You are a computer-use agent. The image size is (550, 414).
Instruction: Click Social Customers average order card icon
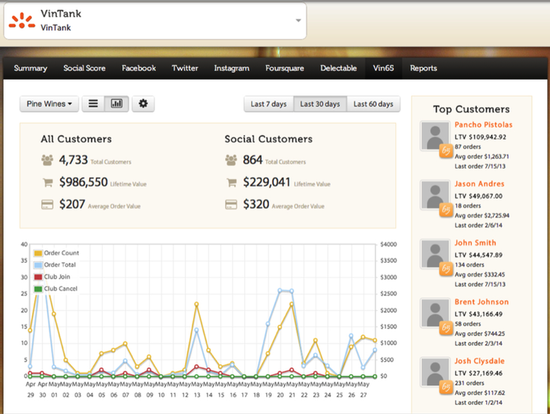[231, 205]
